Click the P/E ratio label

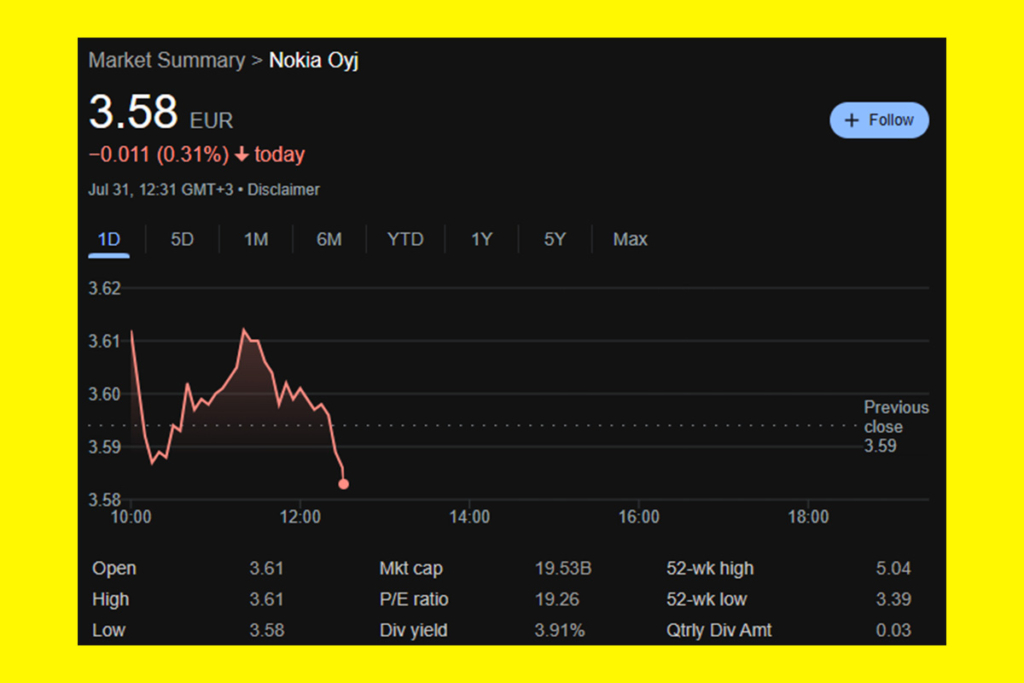[414, 599]
